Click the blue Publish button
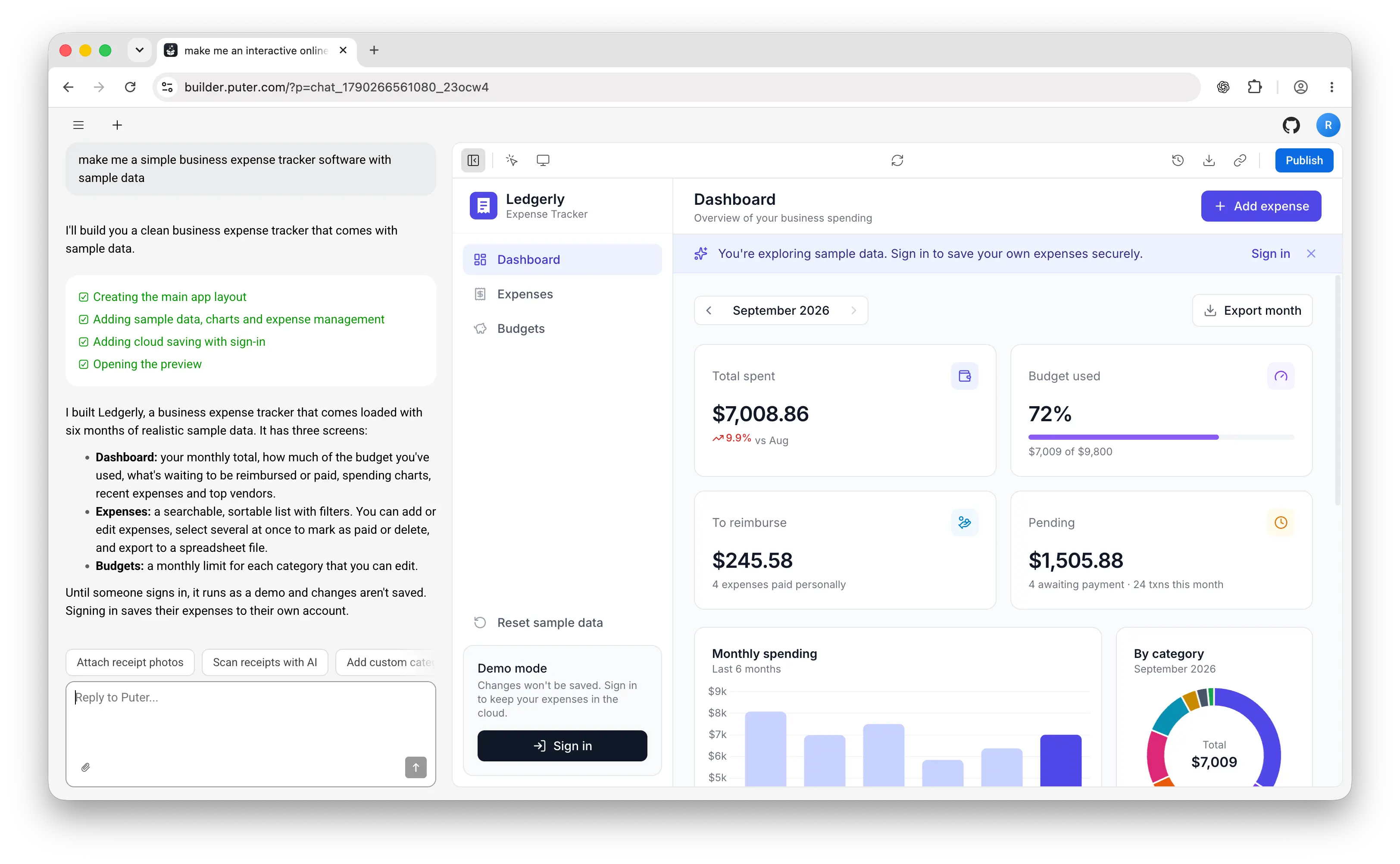Image resolution: width=1400 pixels, height=864 pixels. (x=1304, y=160)
